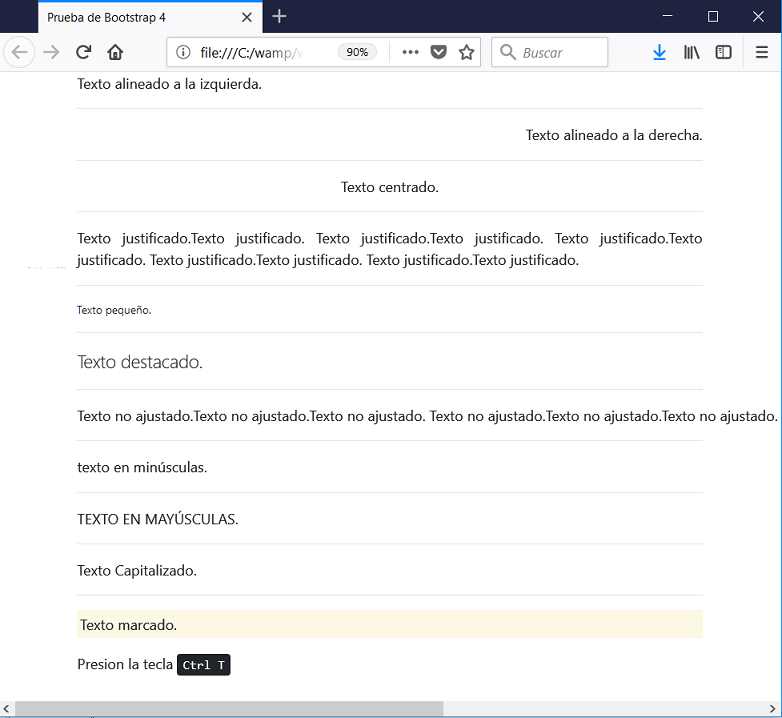The height and width of the screenshot is (718, 782).
Task: Click the 'Texto centrado.' paragraph
Action: pos(390,187)
